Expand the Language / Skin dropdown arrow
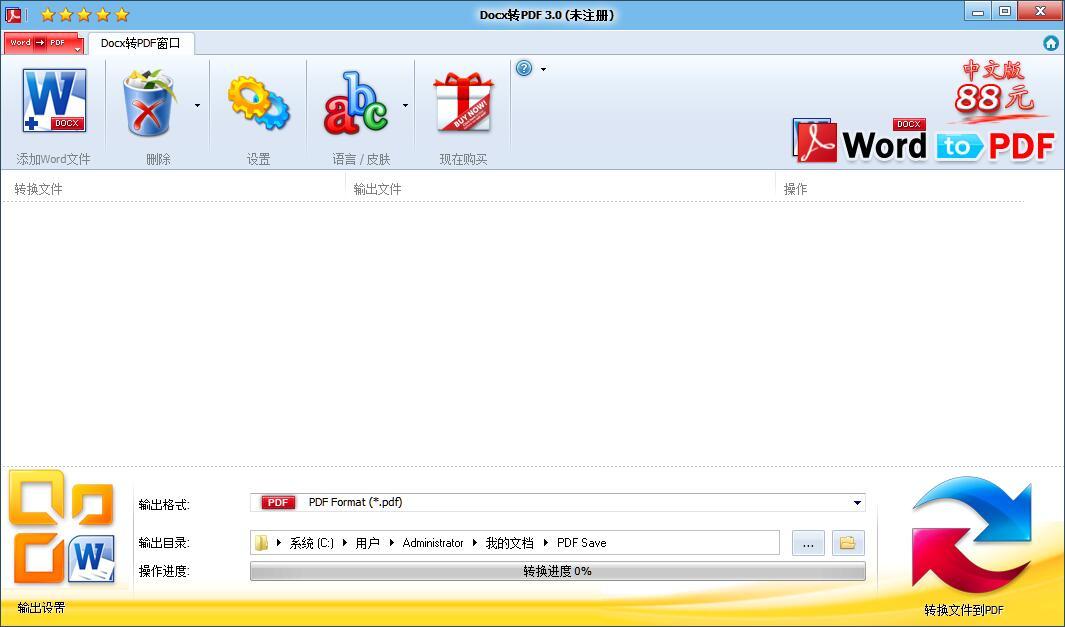 (405, 105)
